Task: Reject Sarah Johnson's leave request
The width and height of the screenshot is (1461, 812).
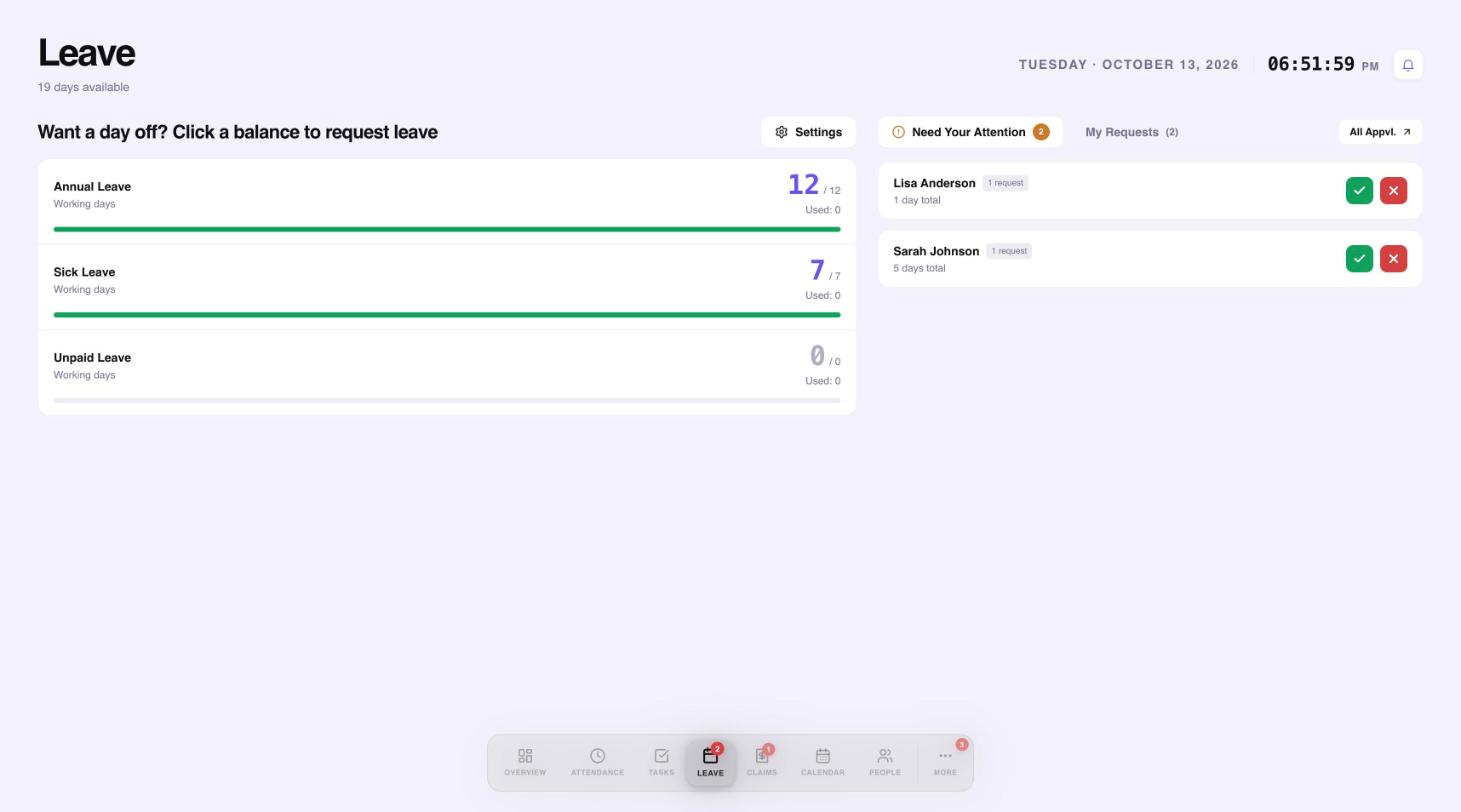Action: pyautogui.click(x=1393, y=259)
